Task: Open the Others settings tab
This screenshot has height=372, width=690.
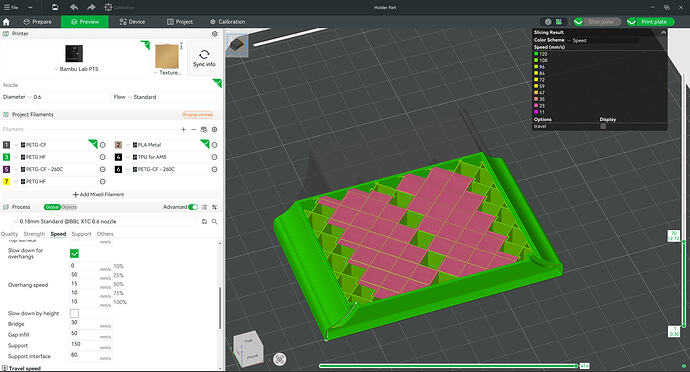Action: (105, 234)
